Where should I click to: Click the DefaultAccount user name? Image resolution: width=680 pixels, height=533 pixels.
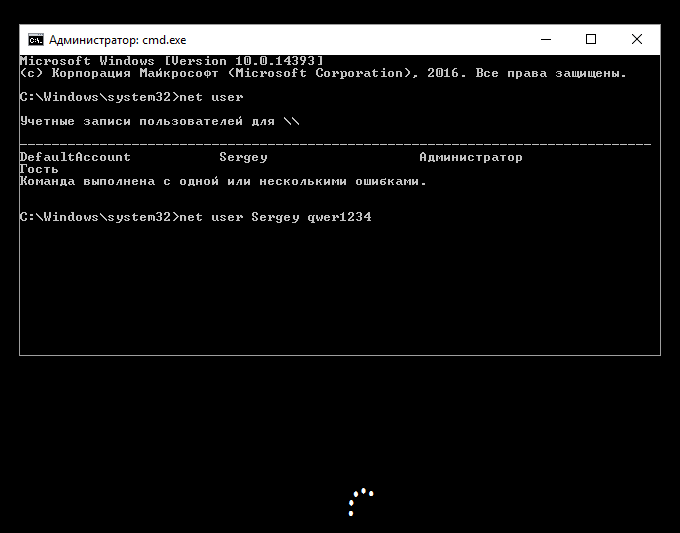(x=75, y=157)
